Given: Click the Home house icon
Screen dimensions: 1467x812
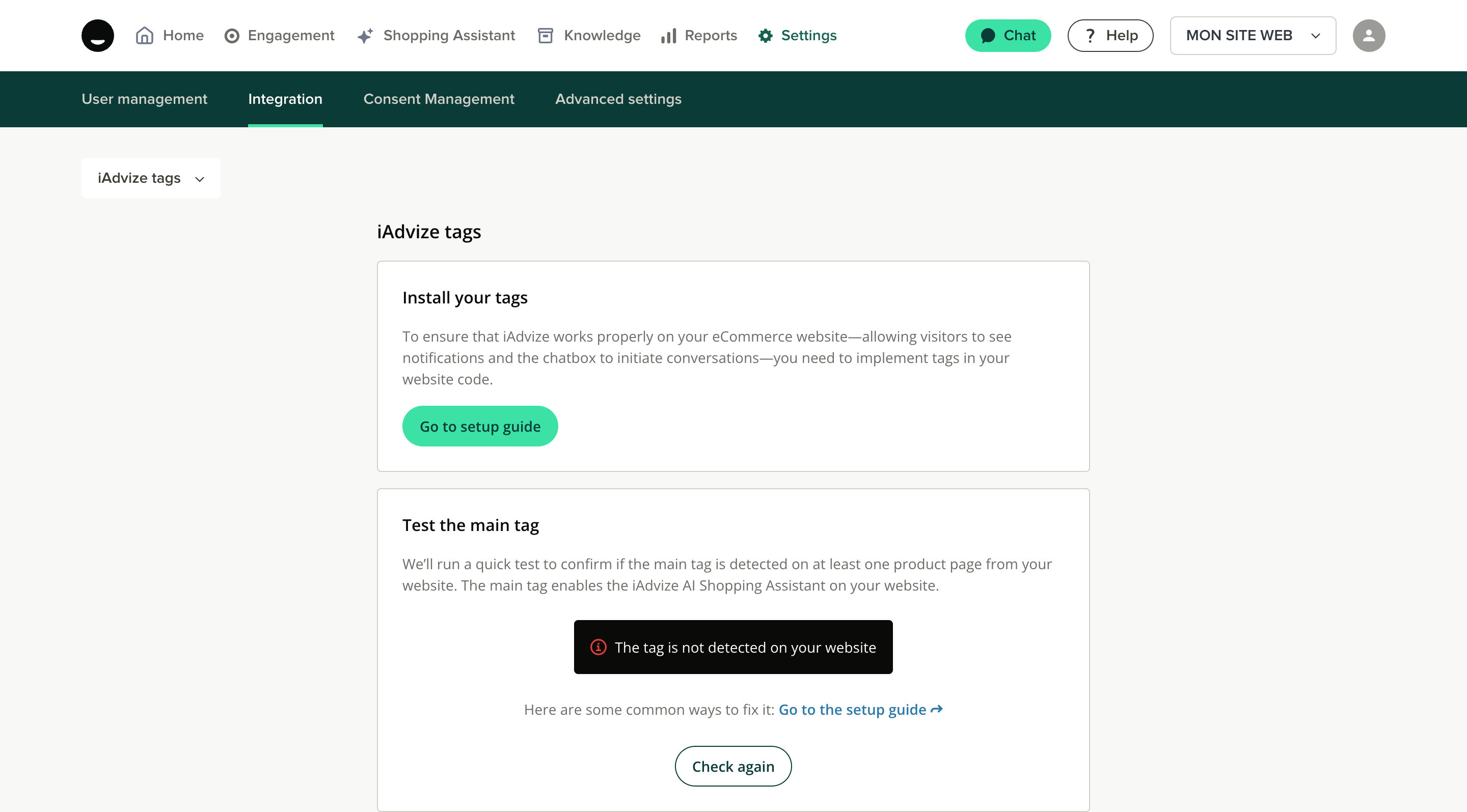Looking at the screenshot, I should pyautogui.click(x=145, y=35).
